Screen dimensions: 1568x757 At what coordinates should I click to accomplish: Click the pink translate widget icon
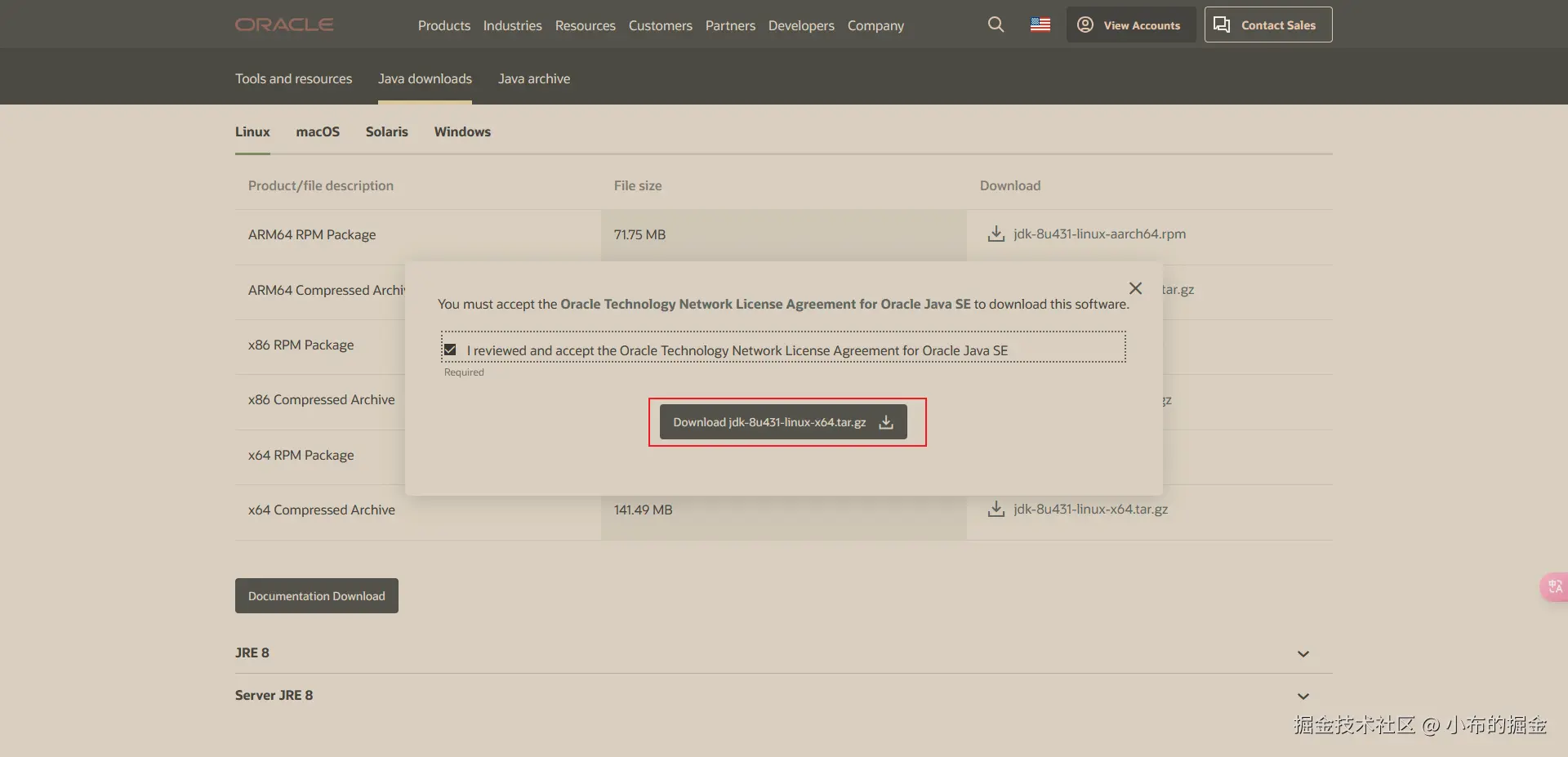coord(1555,586)
